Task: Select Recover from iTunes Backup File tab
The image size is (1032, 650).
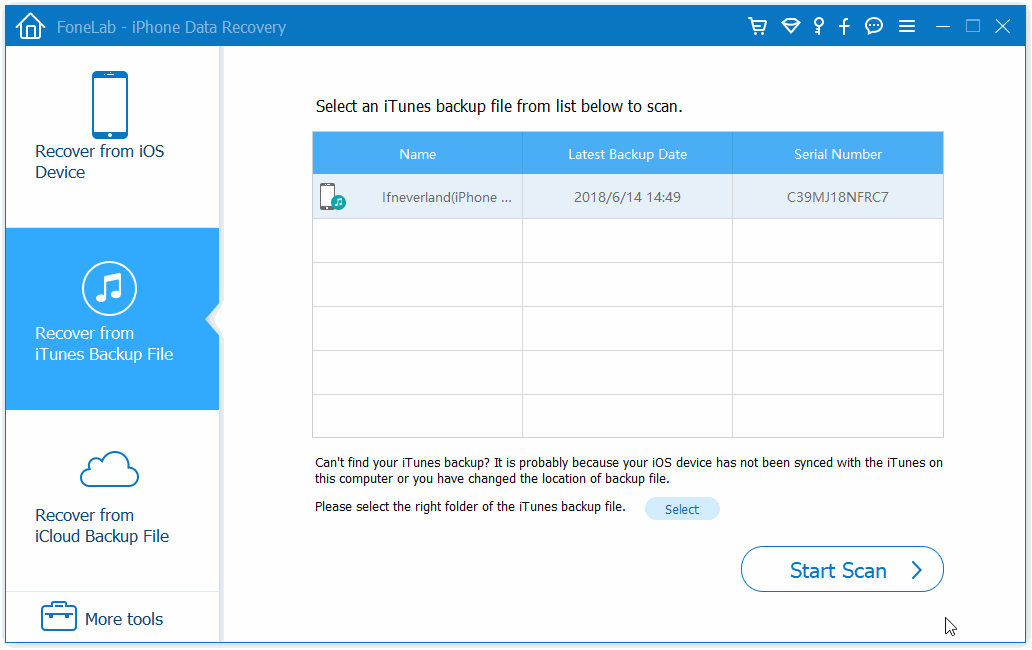Action: pyautogui.click(x=113, y=319)
